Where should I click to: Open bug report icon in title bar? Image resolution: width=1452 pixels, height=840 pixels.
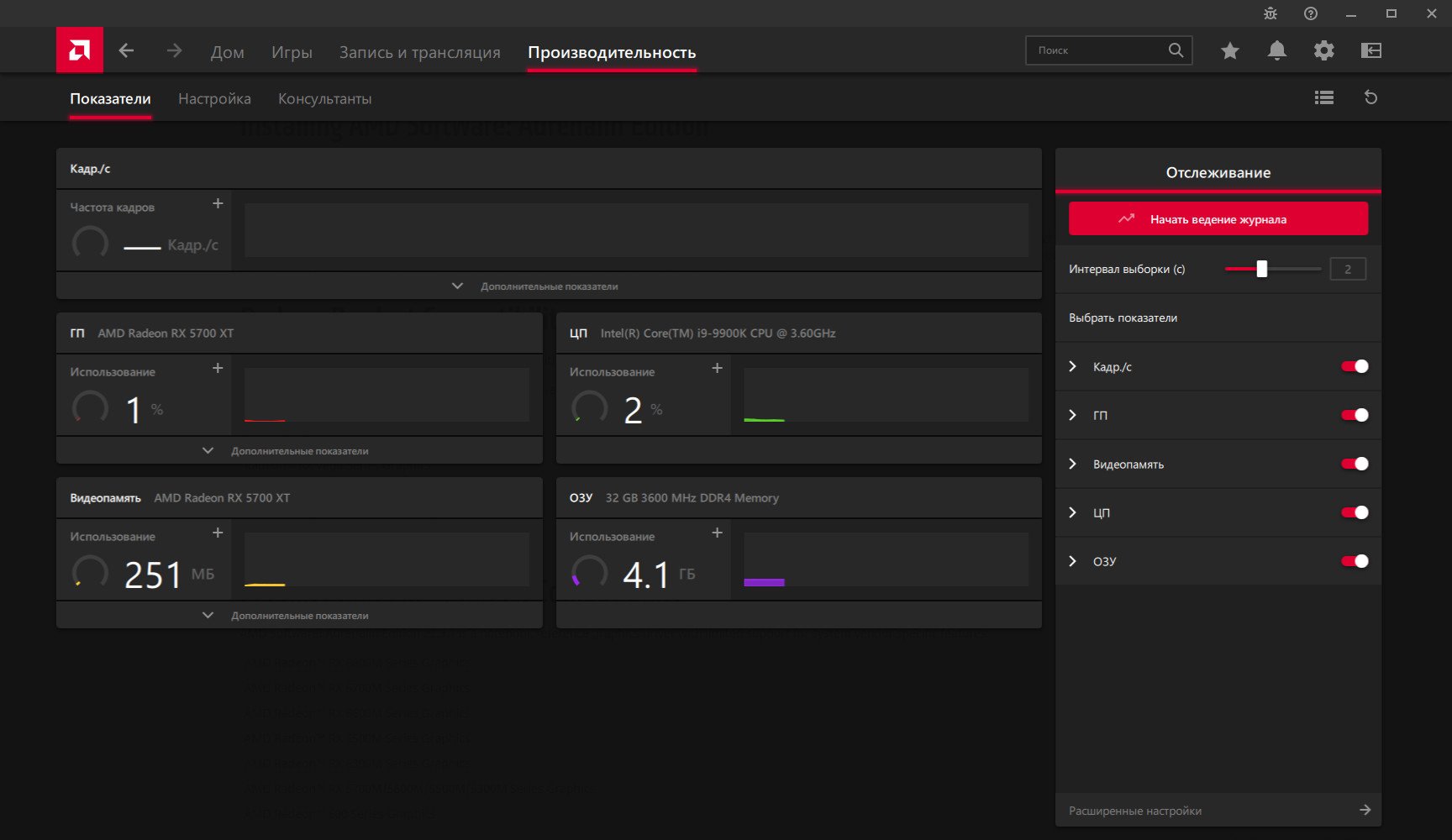1270,13
